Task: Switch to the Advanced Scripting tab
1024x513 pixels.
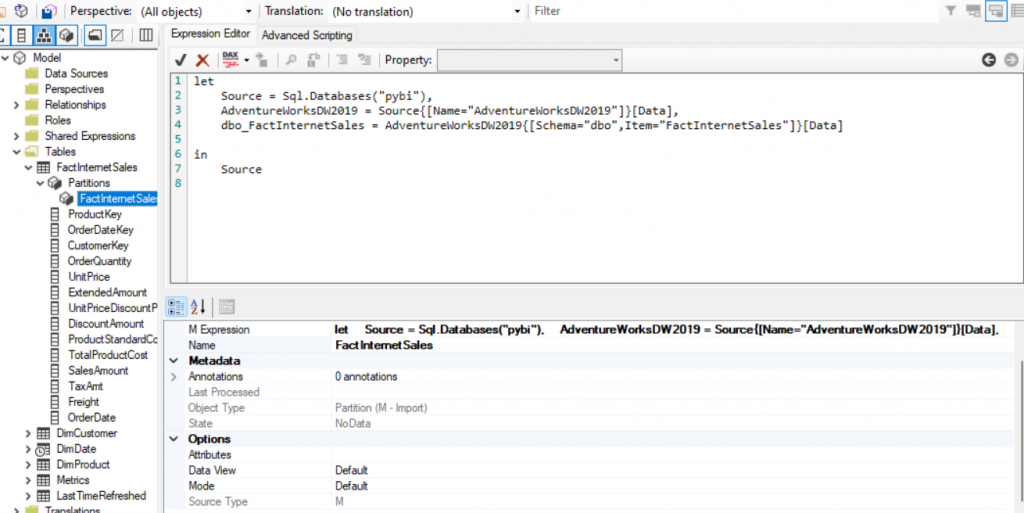Action: pyautogui.click(x=307, y=35)
